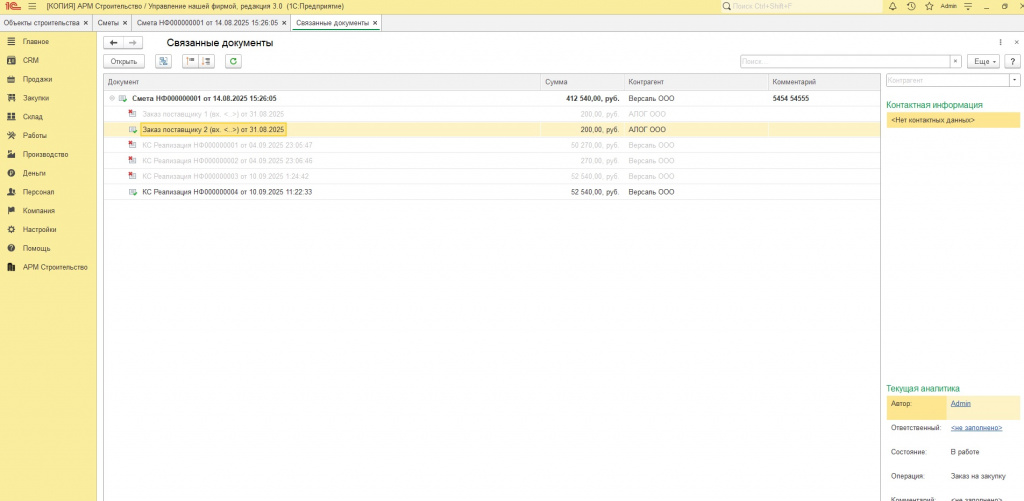
Task: Open the Персонал section
Action: [38, 192]
